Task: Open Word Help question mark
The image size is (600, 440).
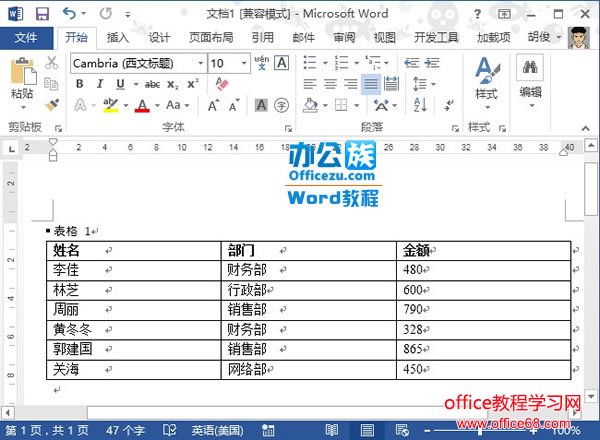Action: tap(477, 14)
